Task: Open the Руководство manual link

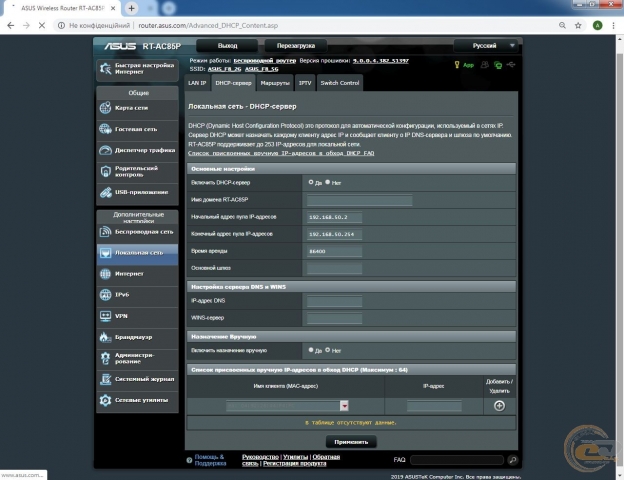Action: pos(260,457)
